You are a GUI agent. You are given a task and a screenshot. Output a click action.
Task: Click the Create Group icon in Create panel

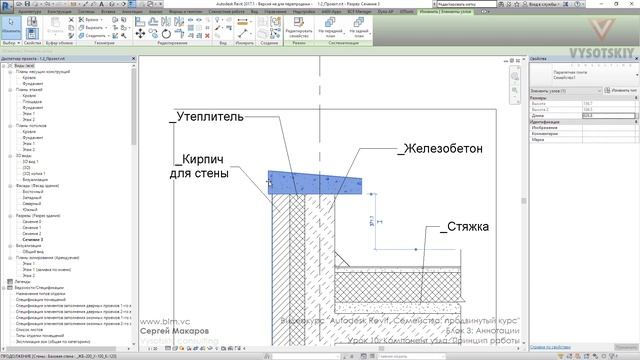[x=276, y=22]
